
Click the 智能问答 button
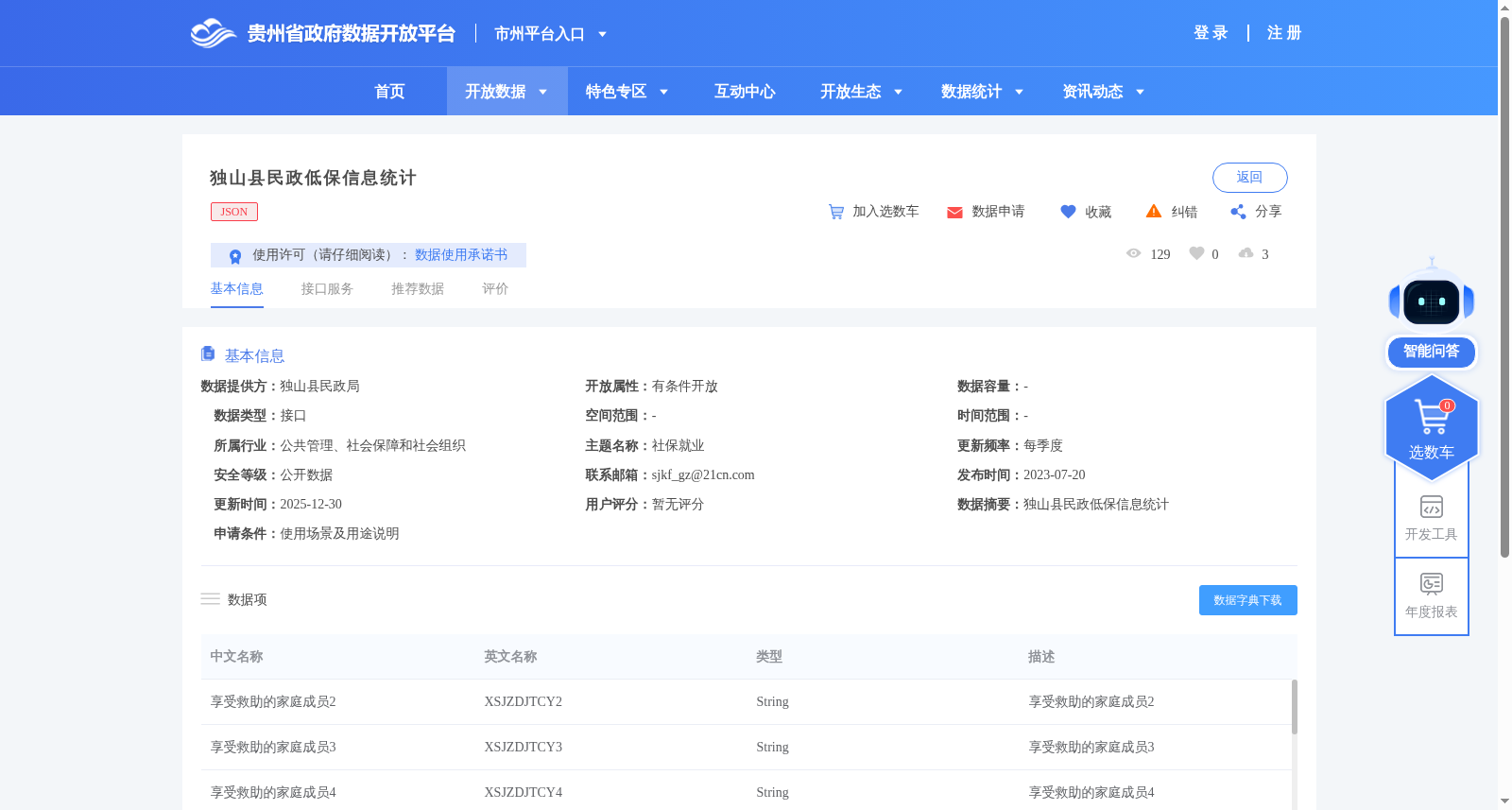point(1432,352)
